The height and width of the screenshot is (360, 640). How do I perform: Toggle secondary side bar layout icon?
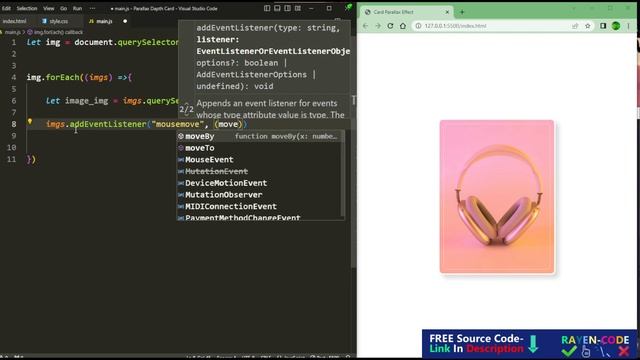coord(287,8)
